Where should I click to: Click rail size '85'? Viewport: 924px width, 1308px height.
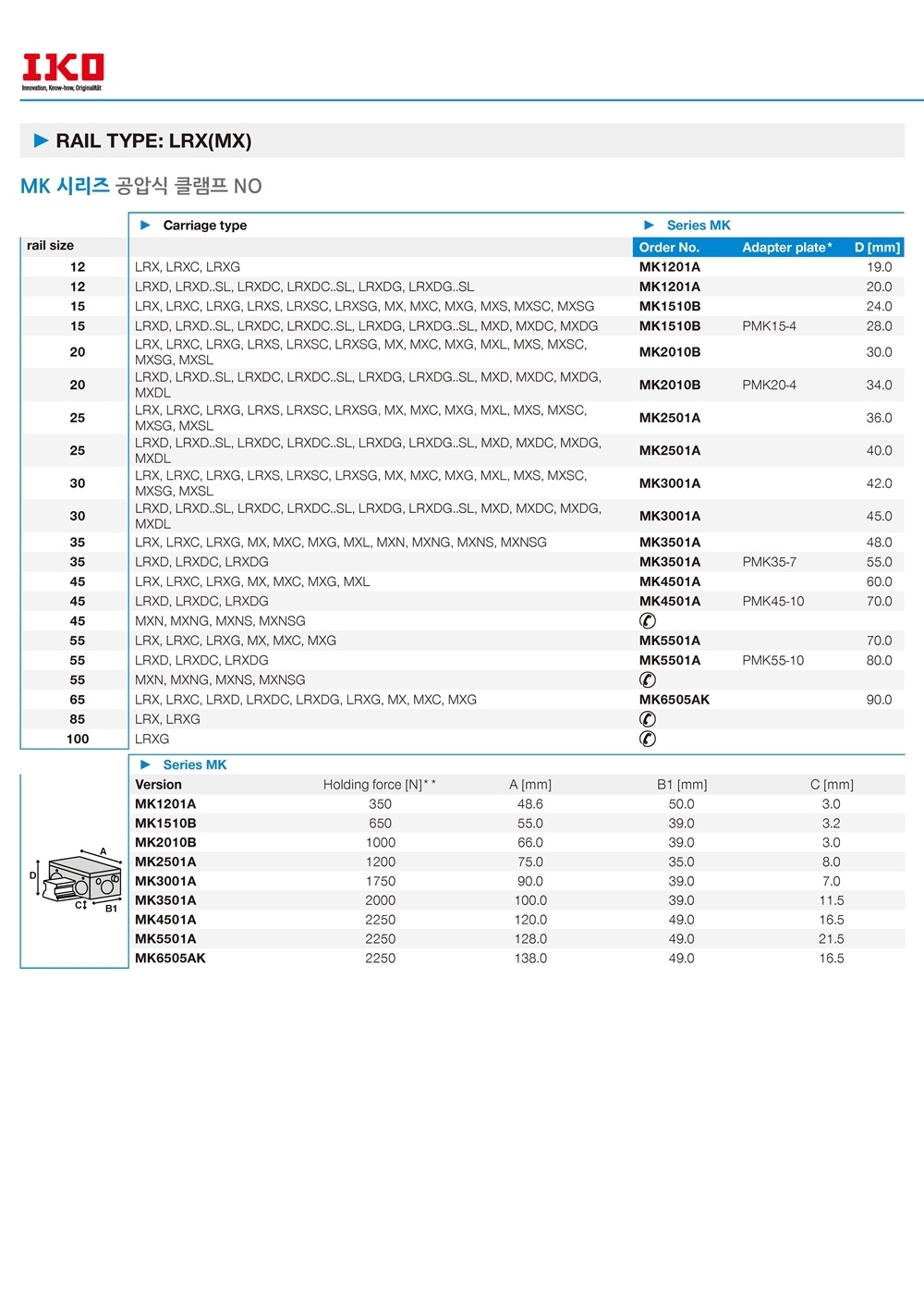pos(78,719)
